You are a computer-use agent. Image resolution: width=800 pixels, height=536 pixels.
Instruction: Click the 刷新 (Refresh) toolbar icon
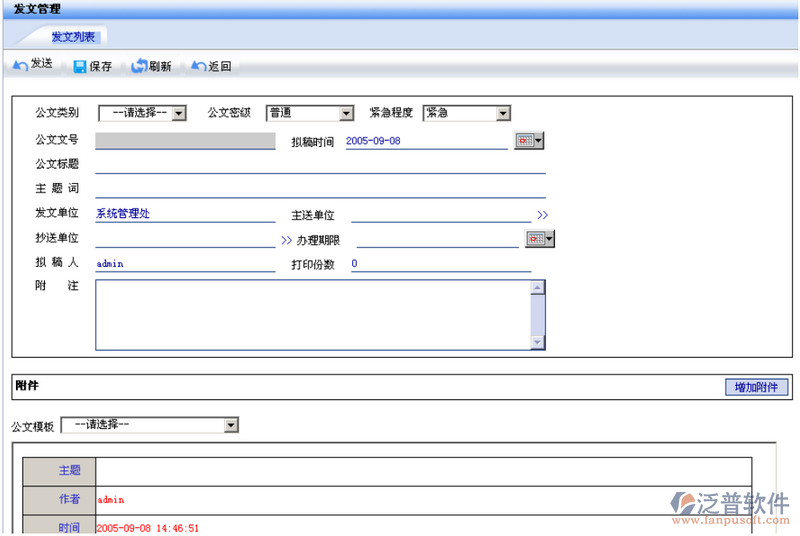139,66
